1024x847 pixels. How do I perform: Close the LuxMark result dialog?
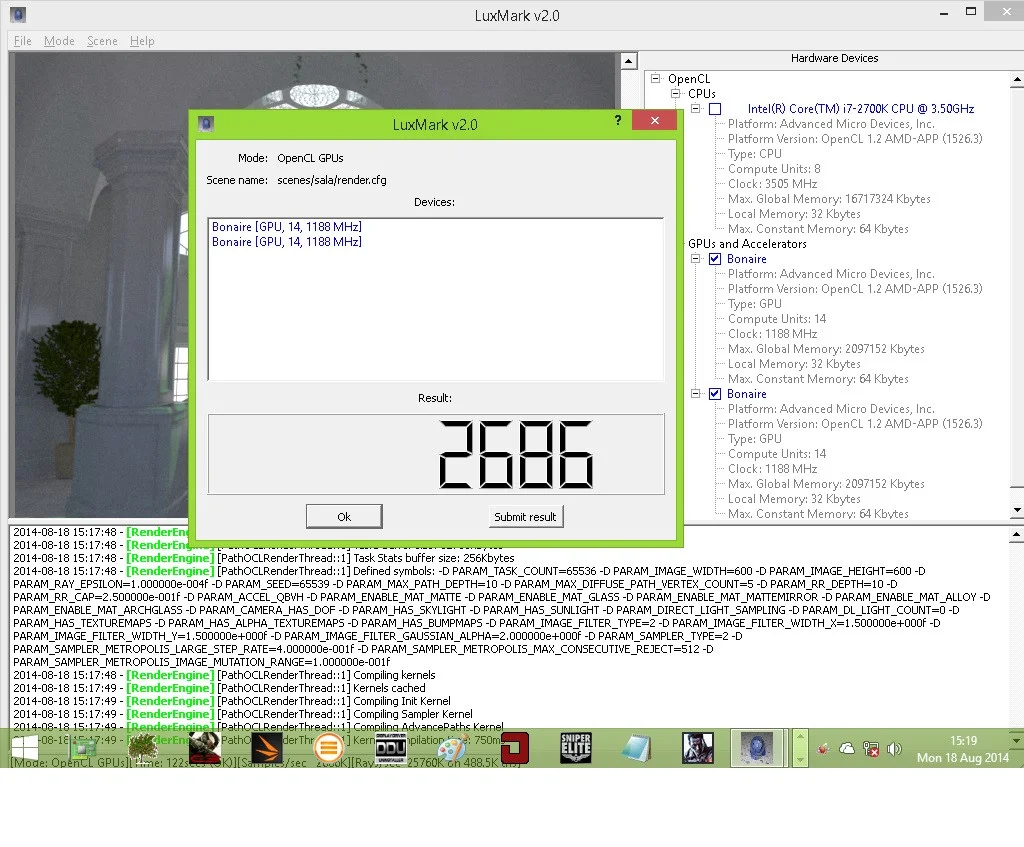point(654,120)
